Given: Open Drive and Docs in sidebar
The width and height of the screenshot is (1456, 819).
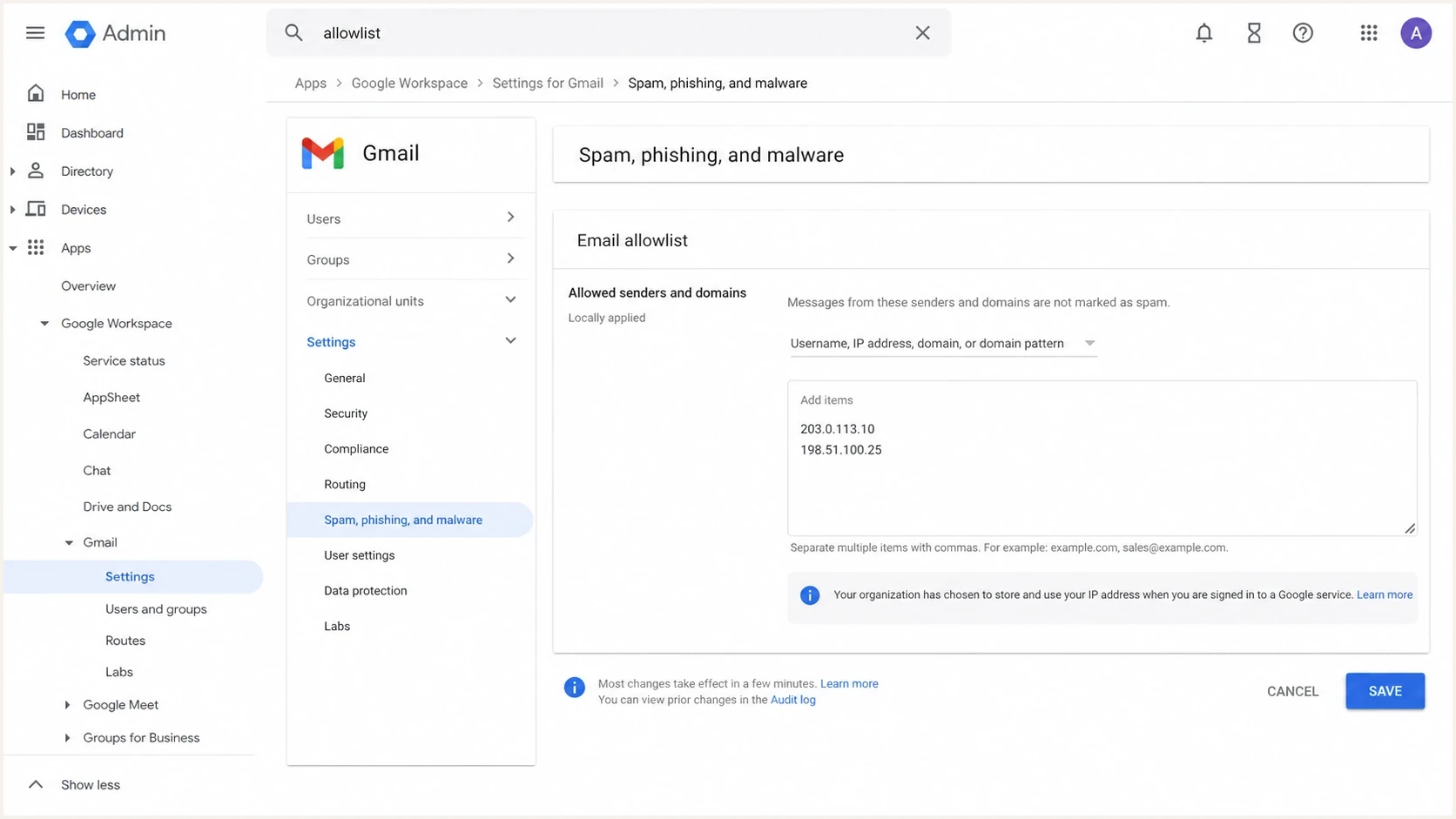Looking at the screenshot, I should click(x=127, y=507).
